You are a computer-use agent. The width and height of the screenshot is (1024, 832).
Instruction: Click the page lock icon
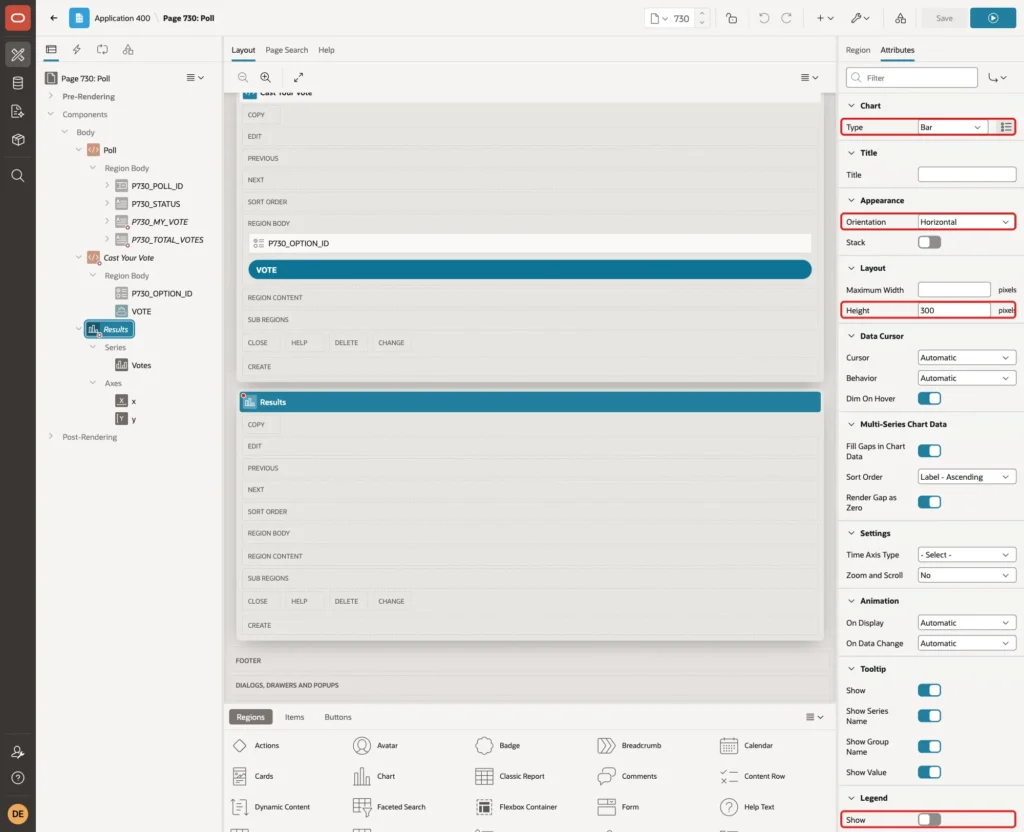pos(731,18)
